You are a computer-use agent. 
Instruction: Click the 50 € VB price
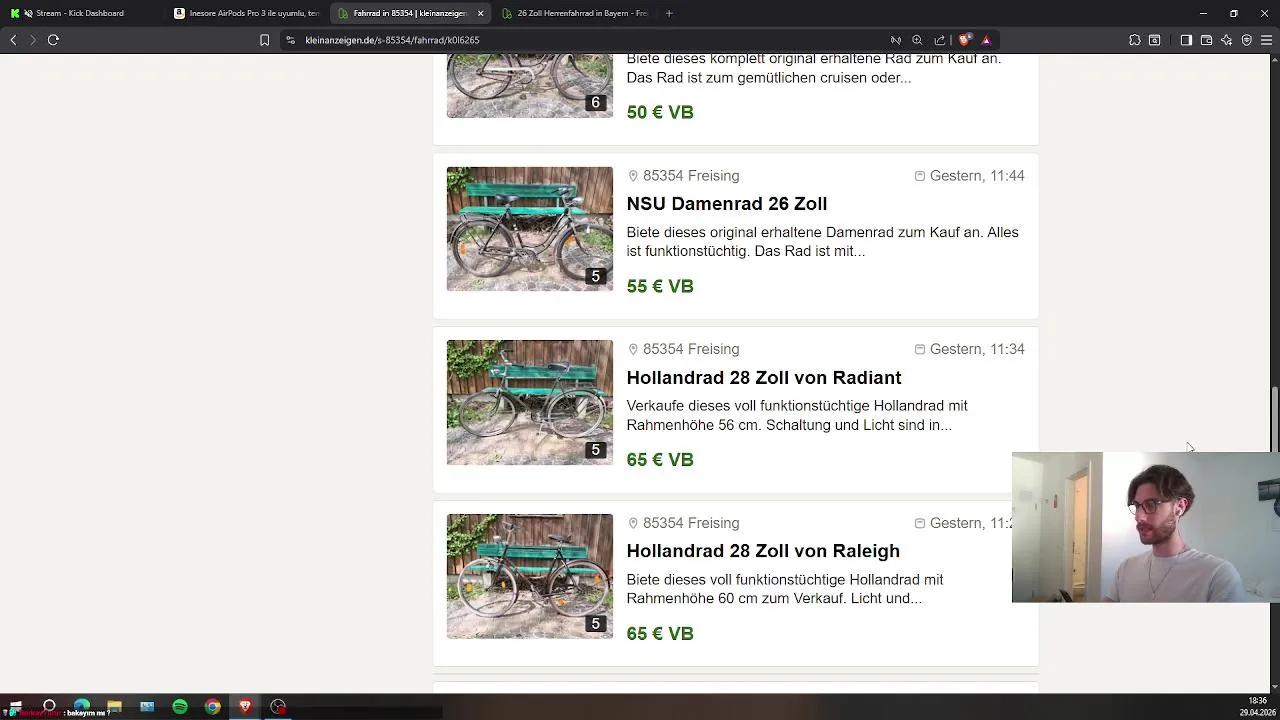(660, 113)
